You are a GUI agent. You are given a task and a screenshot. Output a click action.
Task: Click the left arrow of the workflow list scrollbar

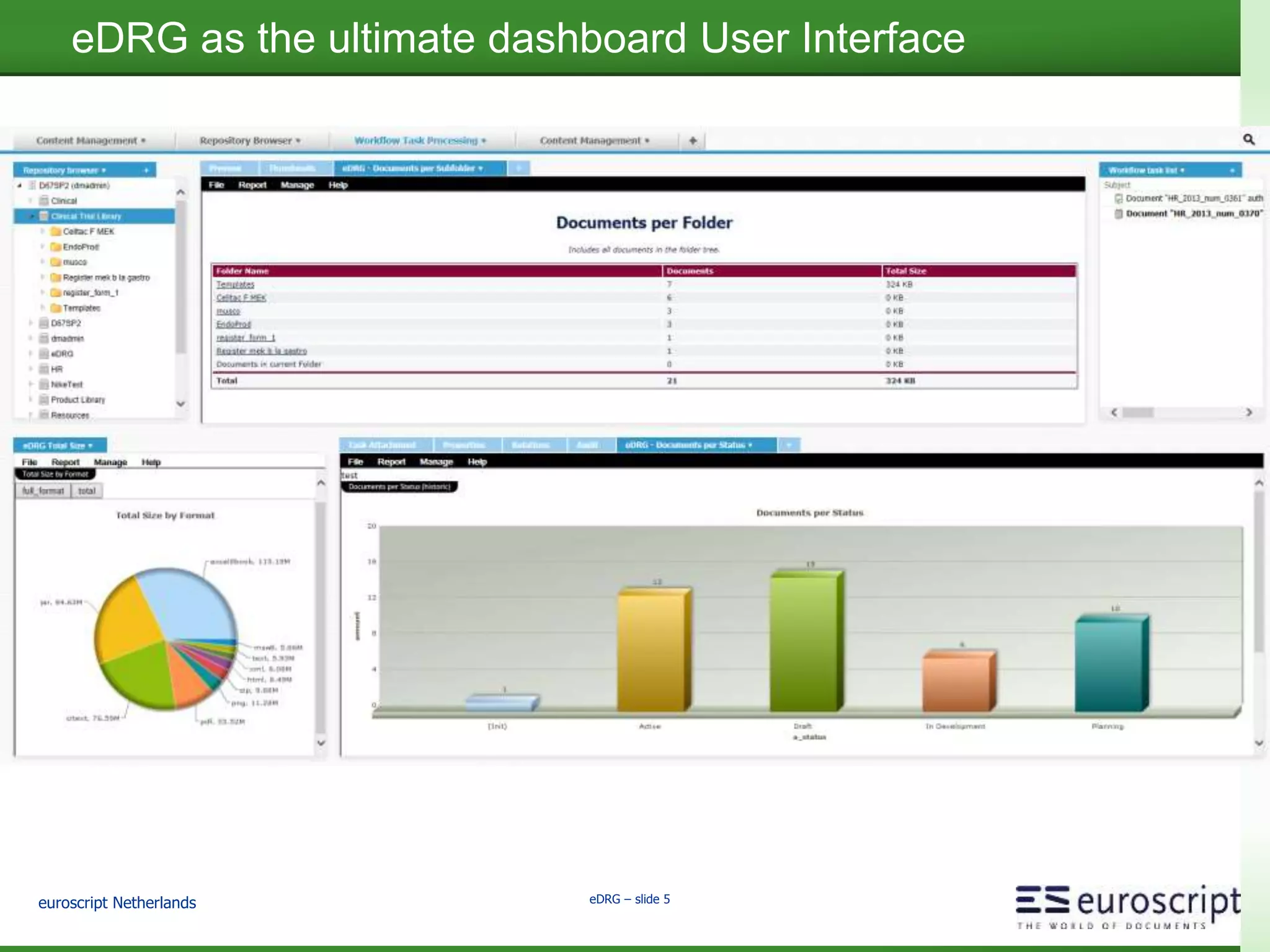coord(1114,412)
